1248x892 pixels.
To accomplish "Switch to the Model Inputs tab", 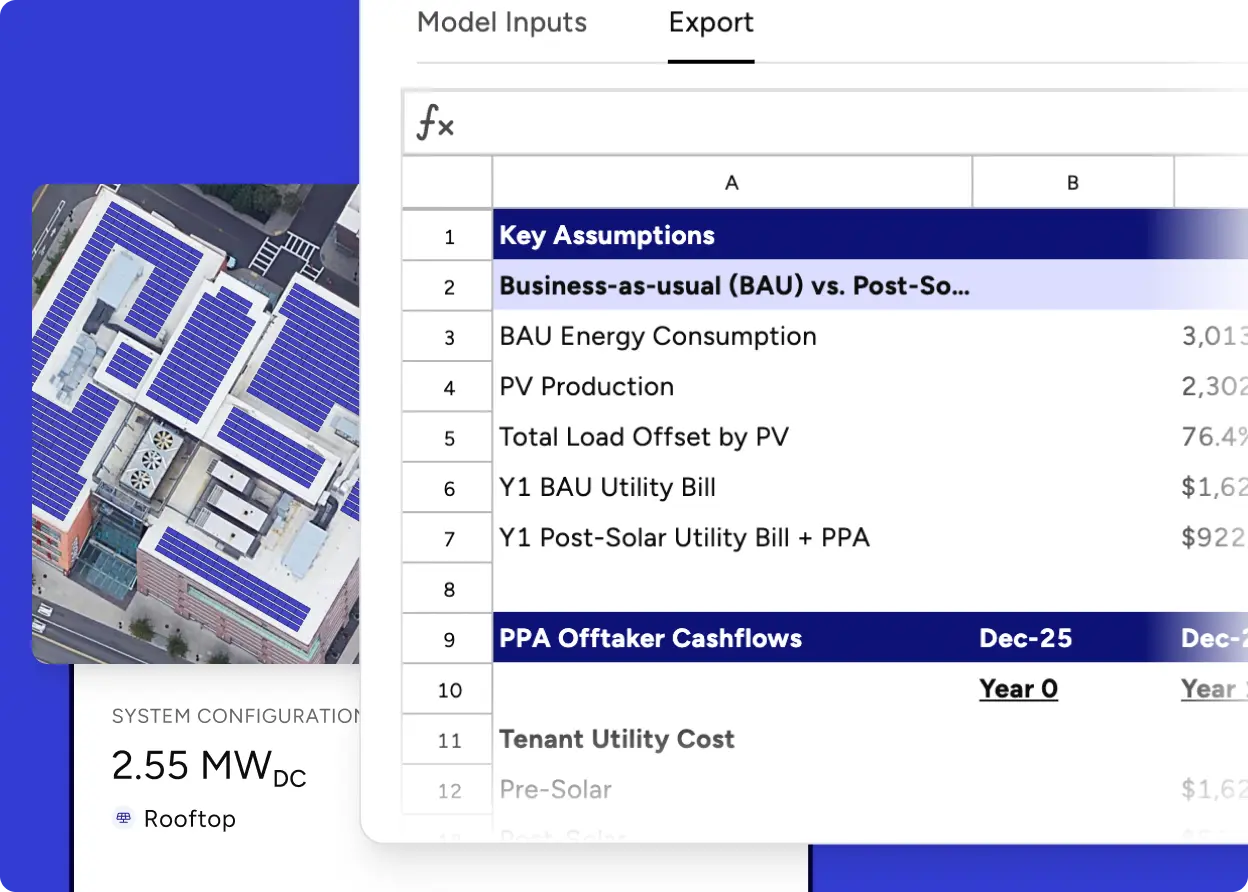I will click(x=502, y=23).
